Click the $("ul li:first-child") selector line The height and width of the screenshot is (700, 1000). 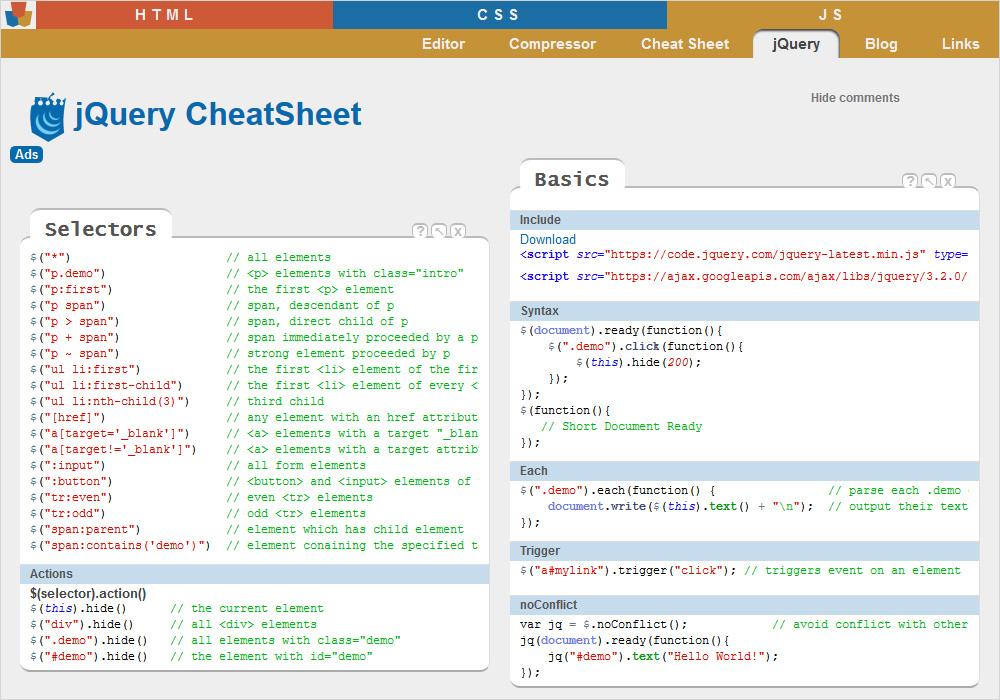tap(254, 385)
